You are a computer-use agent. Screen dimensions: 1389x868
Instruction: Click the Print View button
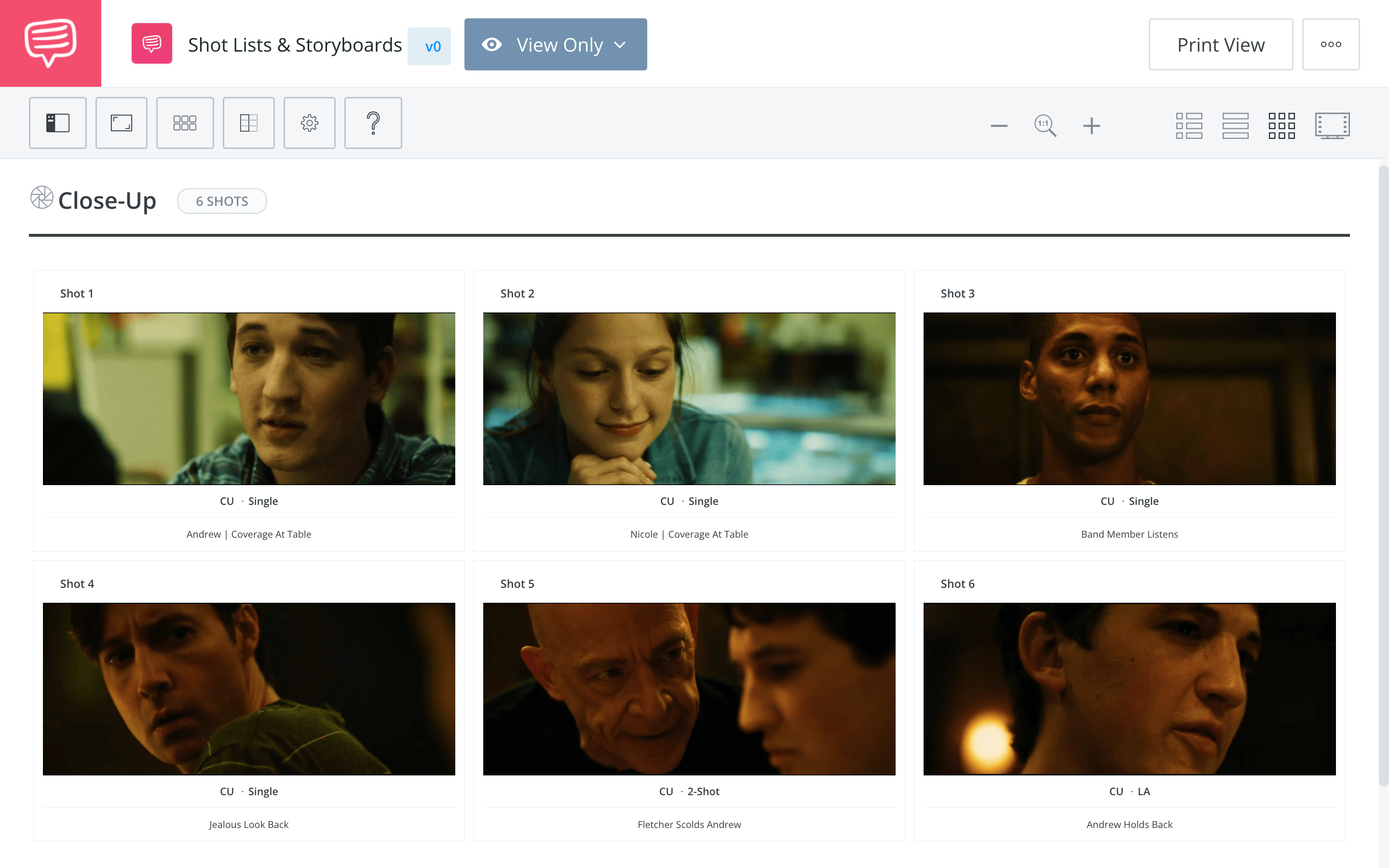[1220, 44]
